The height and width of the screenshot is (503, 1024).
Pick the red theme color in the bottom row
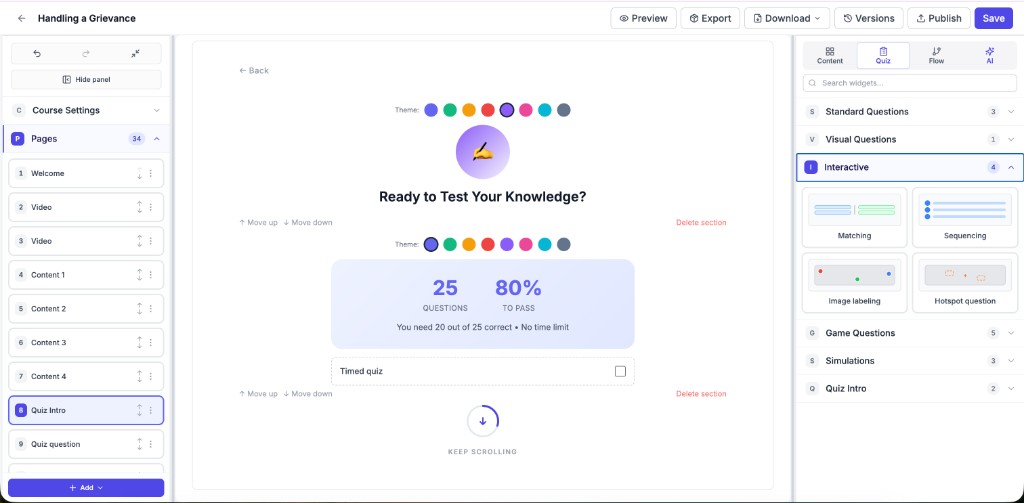[x=488, y=244]
